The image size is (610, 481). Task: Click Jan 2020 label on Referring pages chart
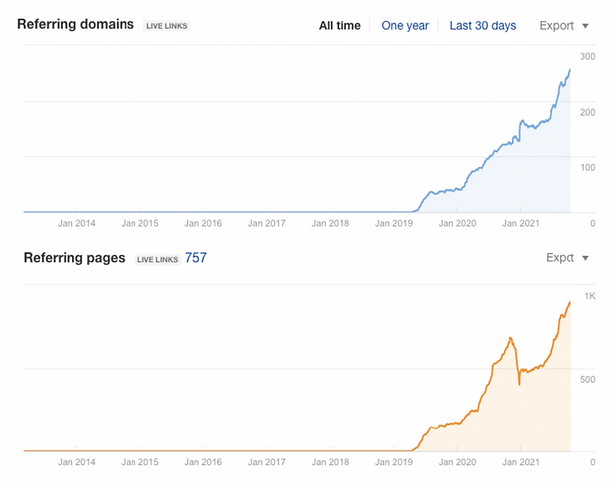click(457, 463)
